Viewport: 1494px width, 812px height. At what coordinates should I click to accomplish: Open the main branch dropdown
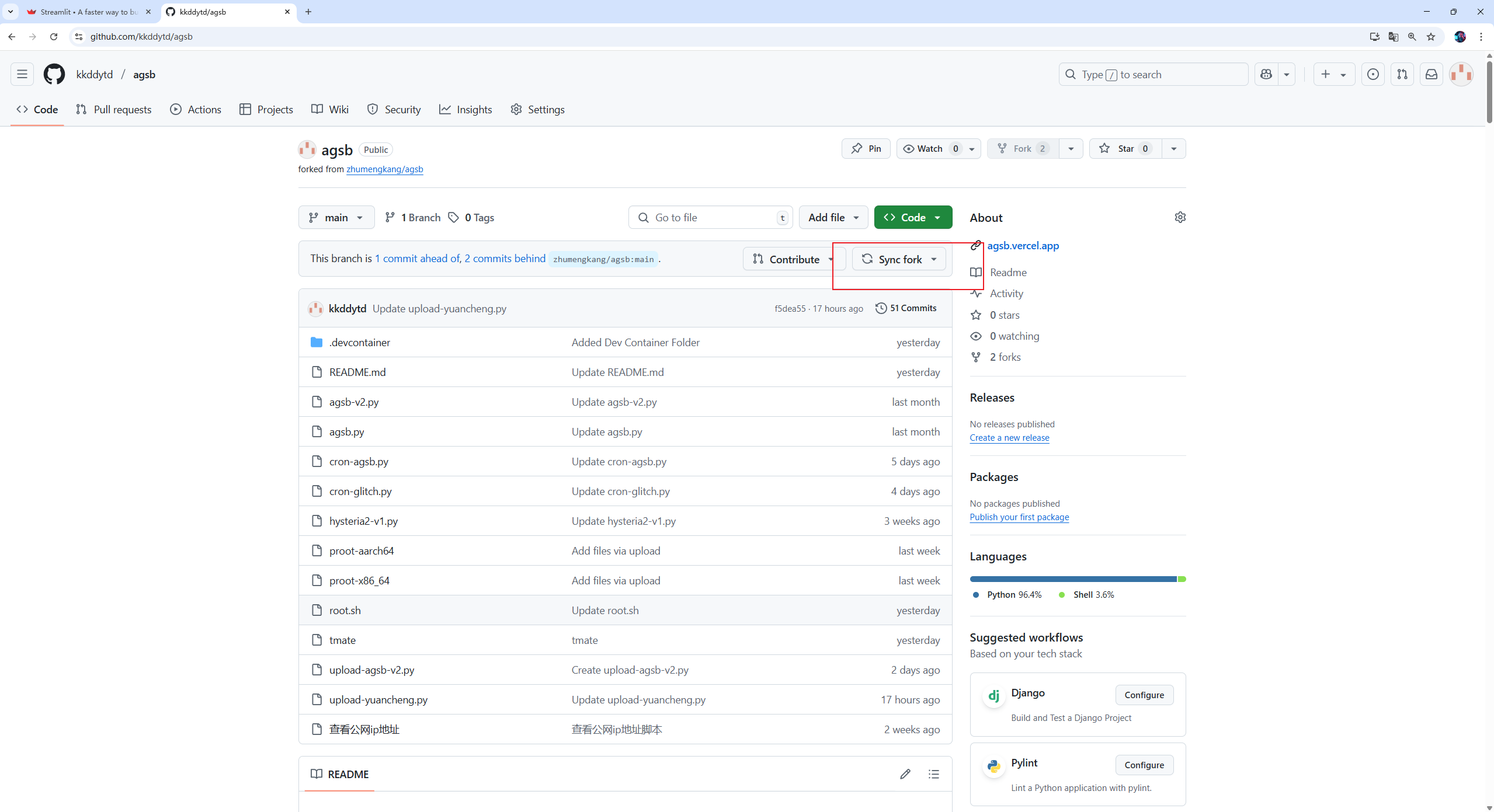pos(336,217)
